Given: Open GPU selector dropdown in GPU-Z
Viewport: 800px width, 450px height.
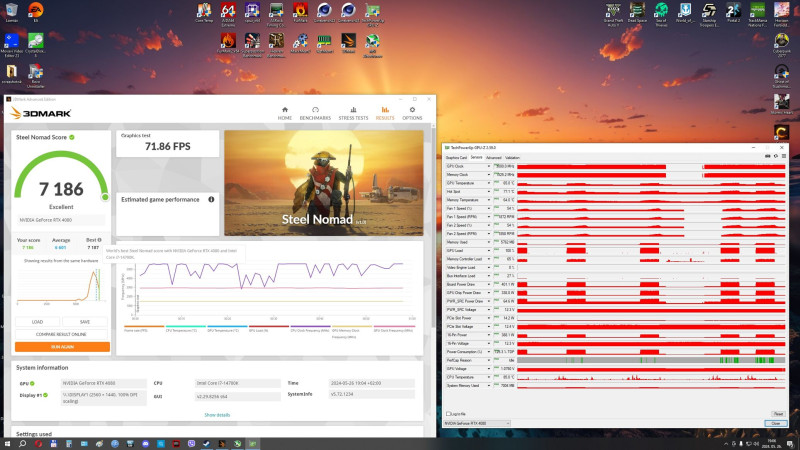Looking at the screenshot, I should (477, 423).
